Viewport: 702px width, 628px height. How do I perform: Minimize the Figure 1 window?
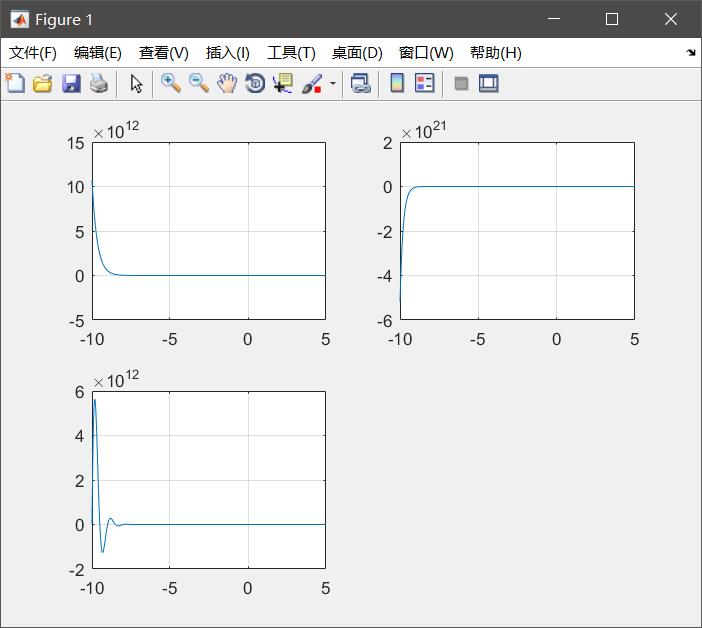[x=554, y=19]
